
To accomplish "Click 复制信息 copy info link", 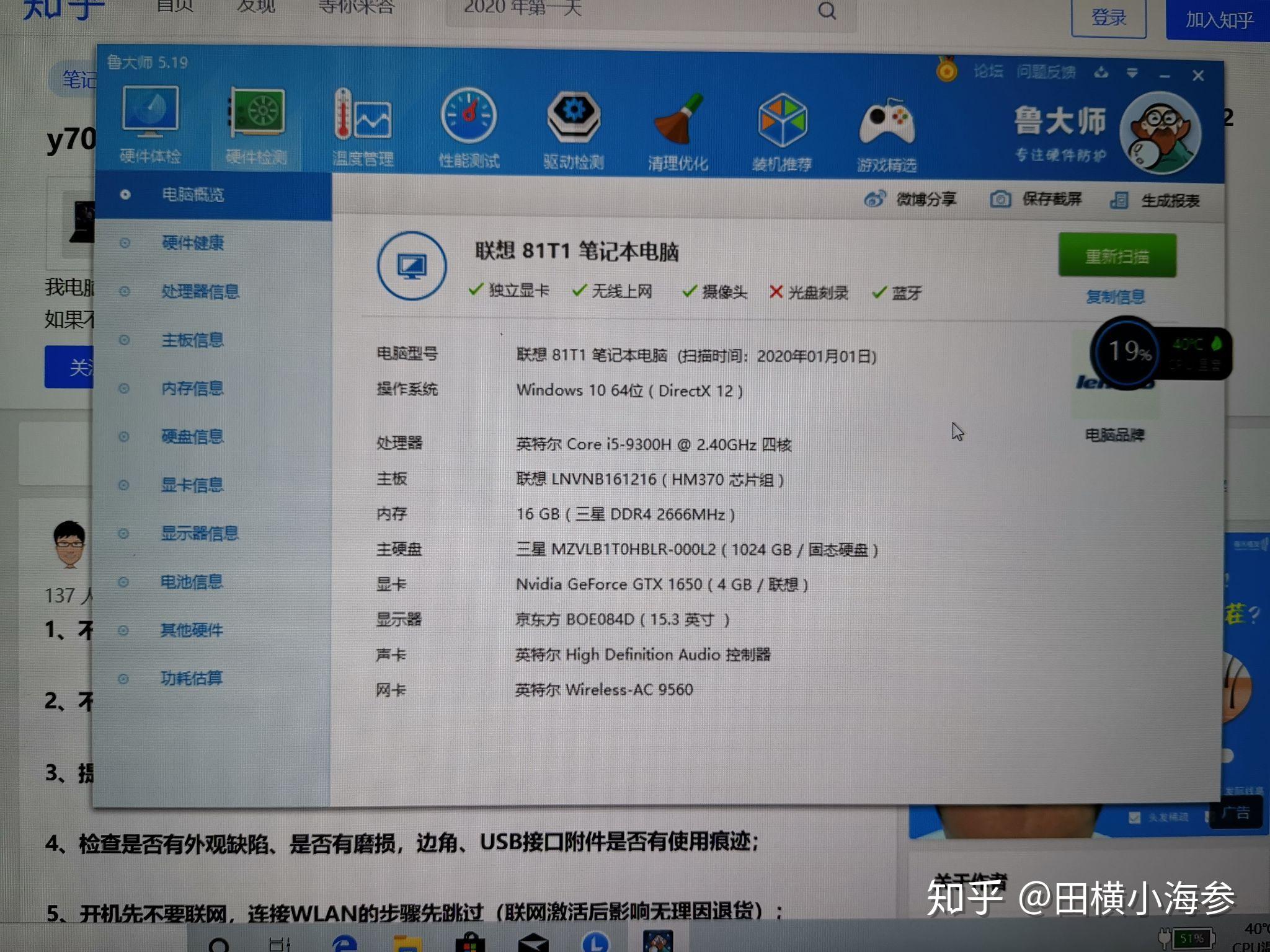I will point(1116,297).
